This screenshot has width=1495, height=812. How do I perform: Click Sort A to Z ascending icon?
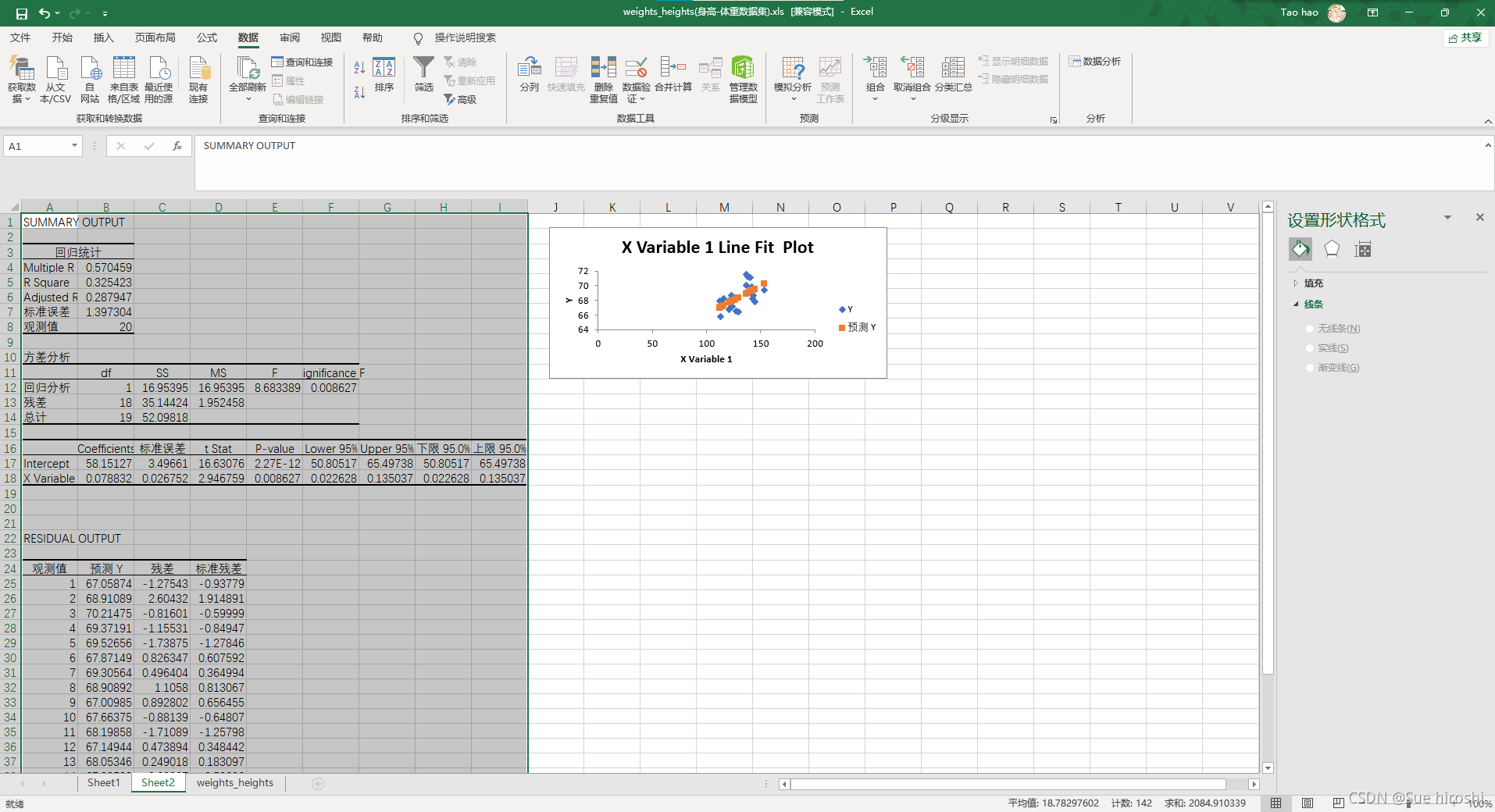coord(359,68)
